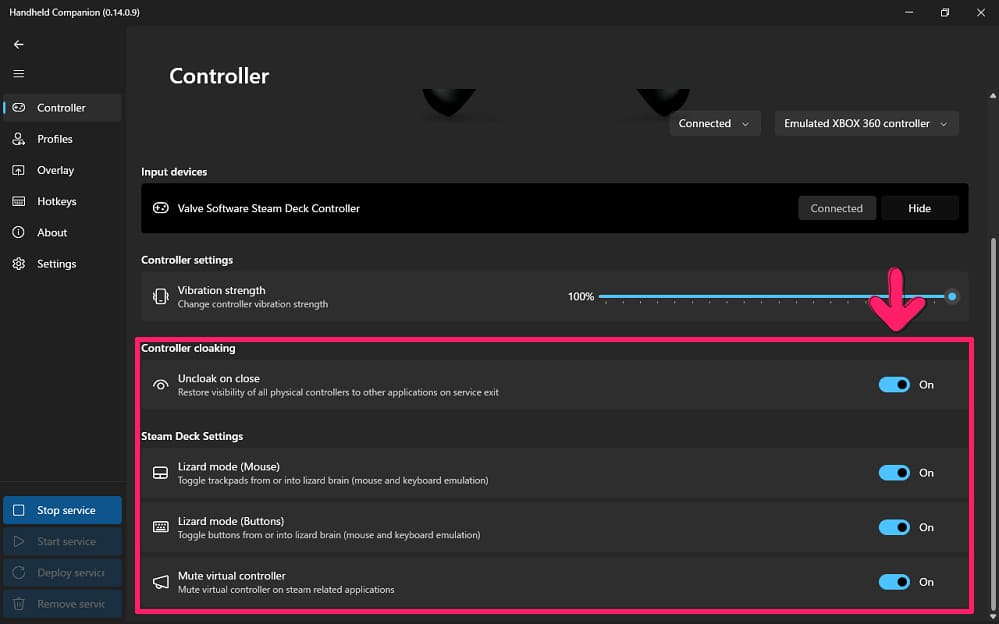
Task: Click the Remove service trash icon
Action: point(18,604)
